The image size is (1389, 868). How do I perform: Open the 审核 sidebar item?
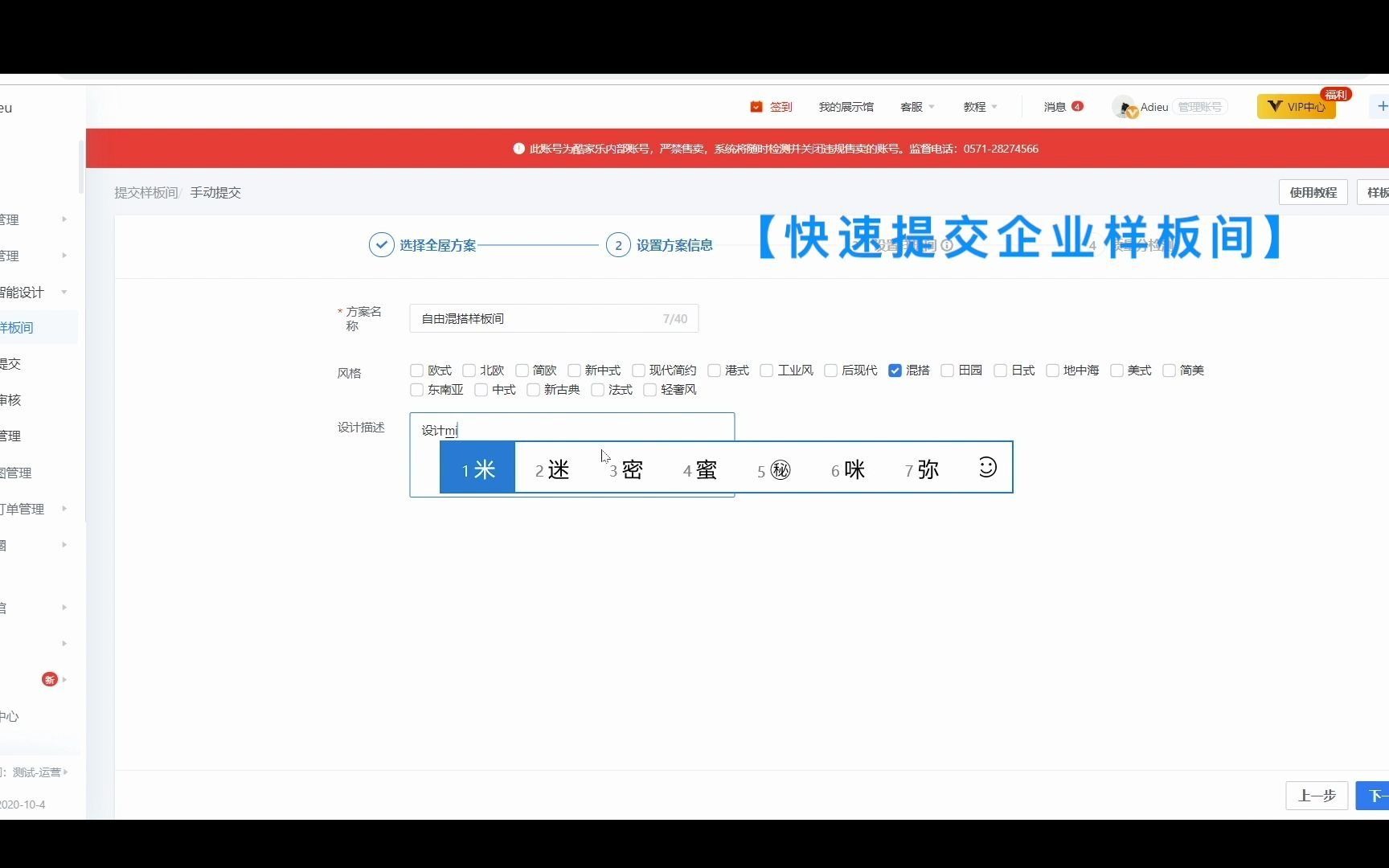[x=11, y=400]
